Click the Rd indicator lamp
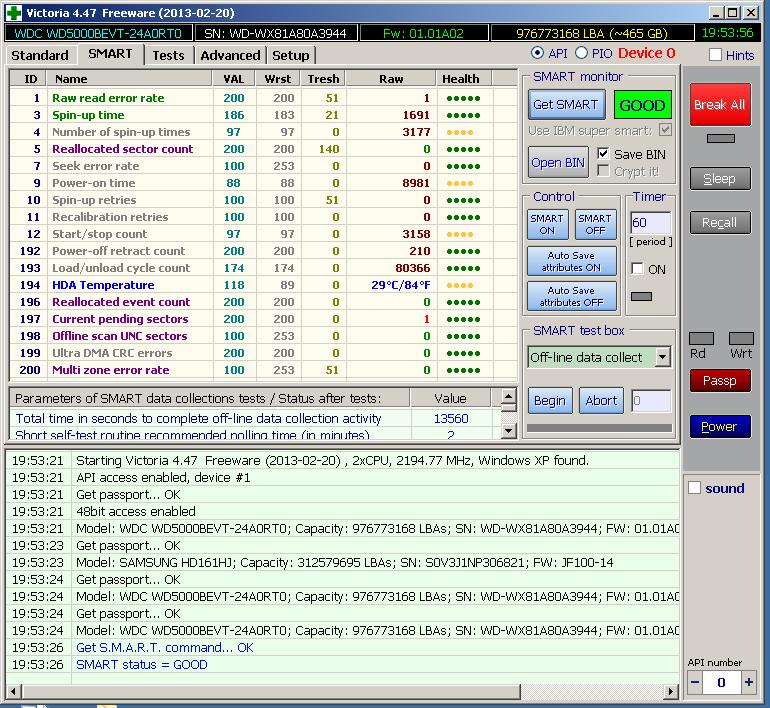Viewport: 770px width, 708px height. (x=701, y=338)
